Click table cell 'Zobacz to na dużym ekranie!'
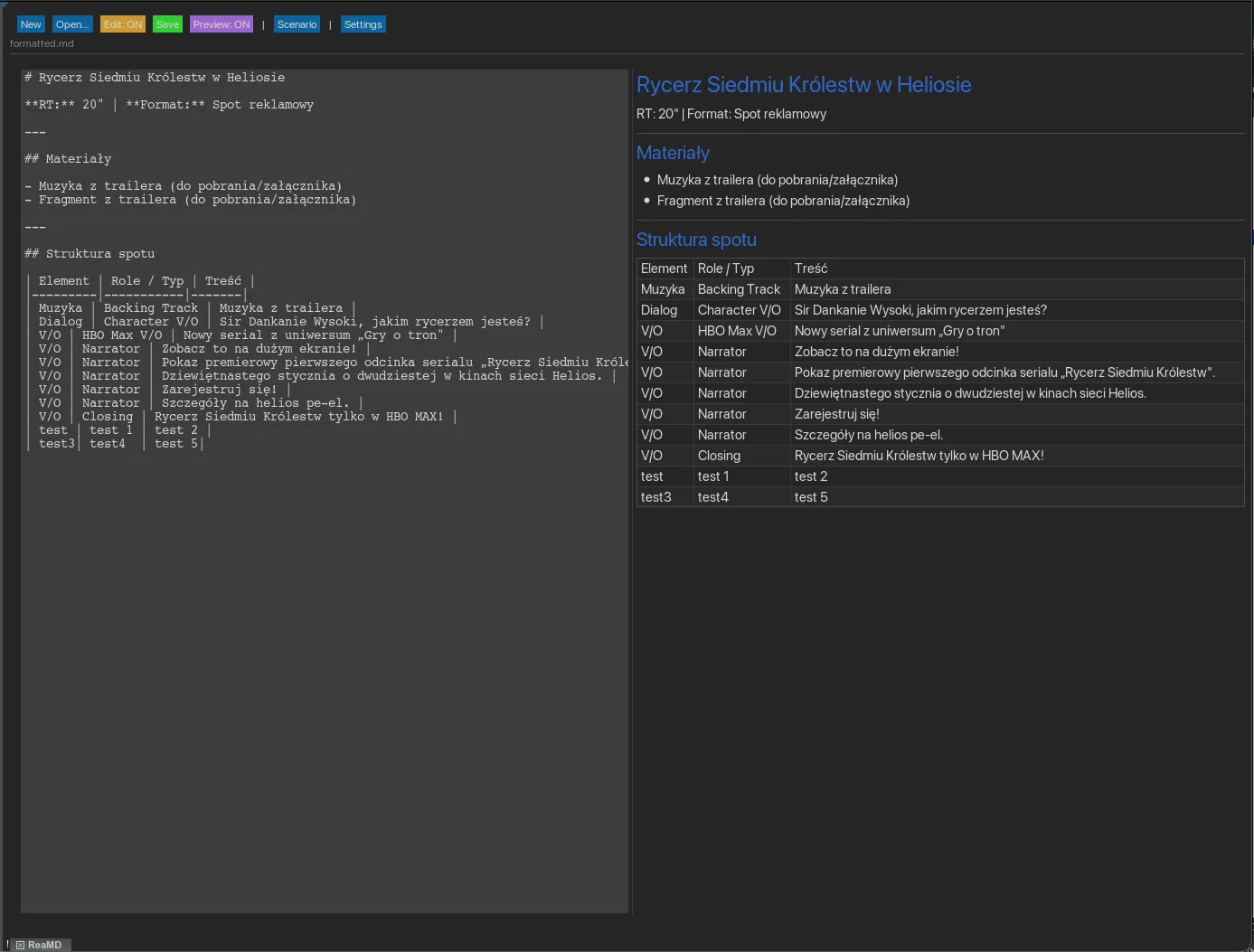The width and height of the screenshot is (1254, 952). 1017,352
